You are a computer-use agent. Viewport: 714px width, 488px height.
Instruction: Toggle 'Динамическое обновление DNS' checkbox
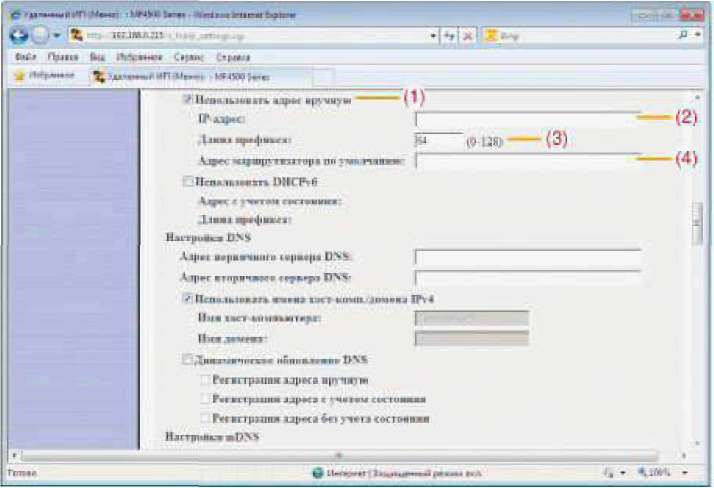(x=187, y=358)
